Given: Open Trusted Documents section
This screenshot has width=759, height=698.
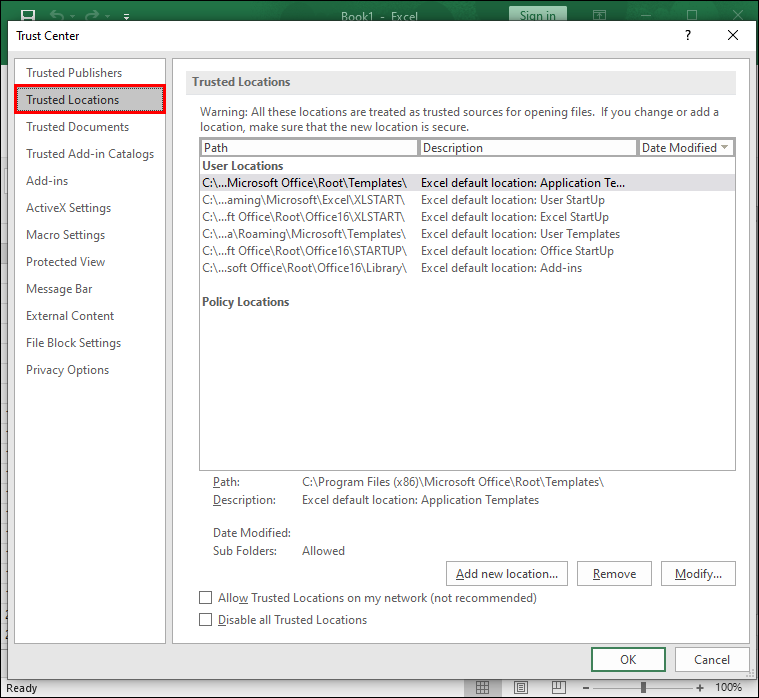Looking at the screenshot, I should (90, 127).
